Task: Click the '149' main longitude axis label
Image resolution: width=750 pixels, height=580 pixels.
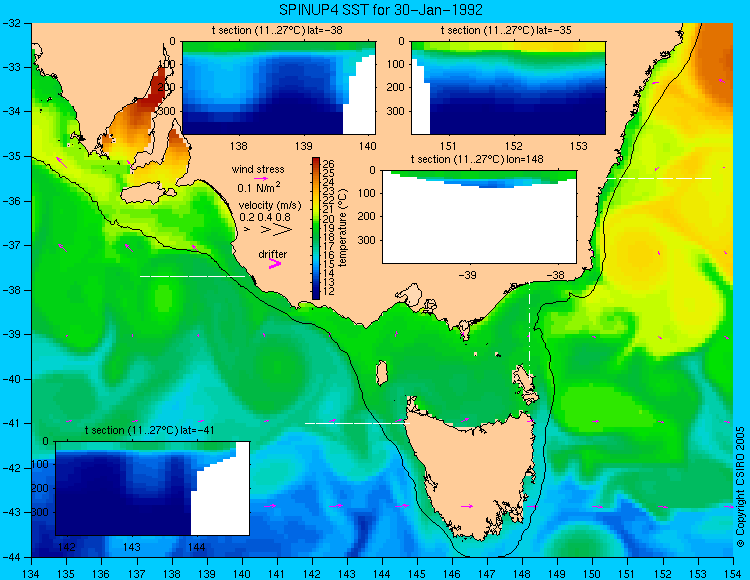Action: point(557,574)
